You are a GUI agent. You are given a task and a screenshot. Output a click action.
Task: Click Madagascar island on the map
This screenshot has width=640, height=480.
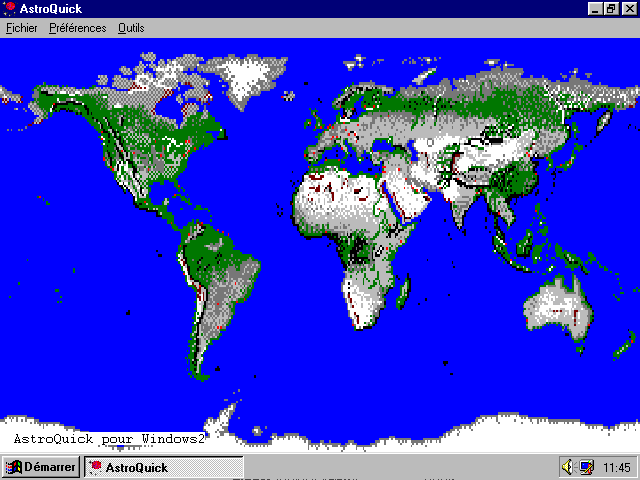[403, 292]
